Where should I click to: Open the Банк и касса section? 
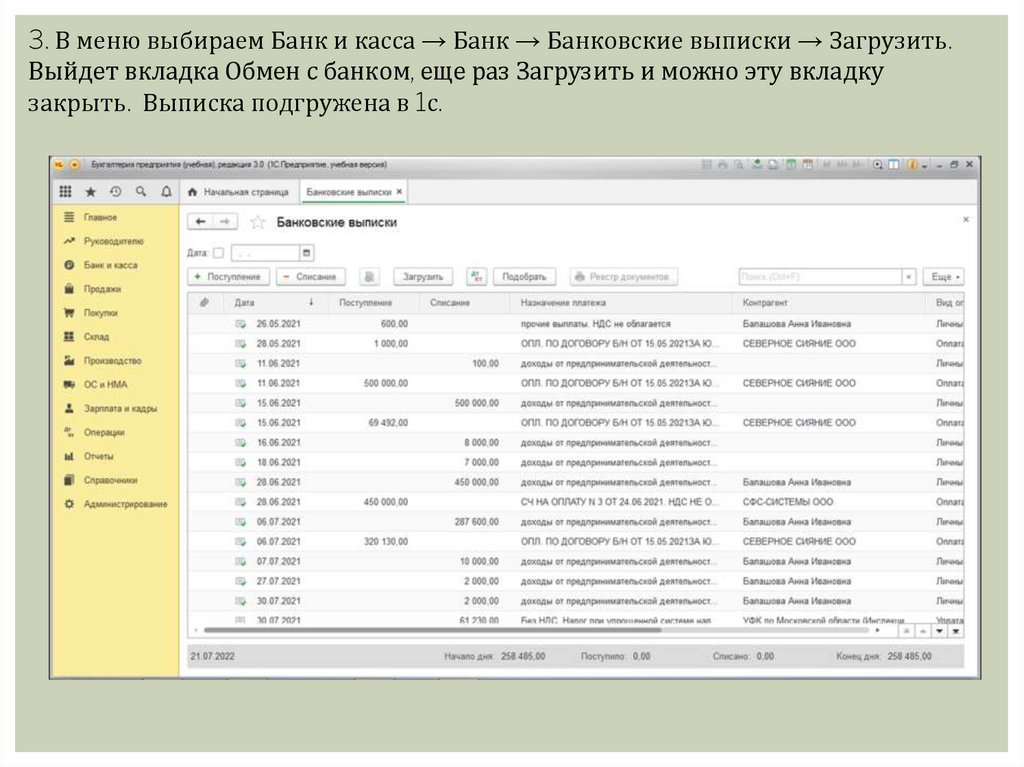(x=110, y=265)
